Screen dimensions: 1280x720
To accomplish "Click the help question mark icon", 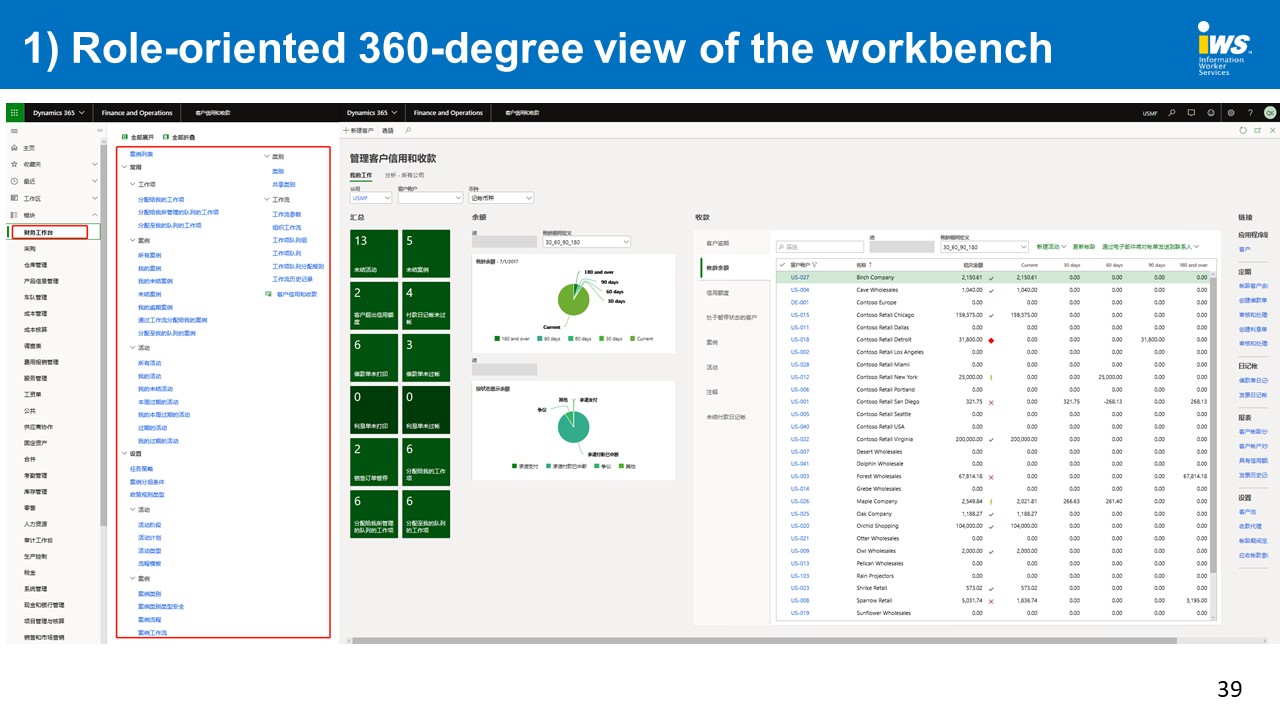I will (1250, 113).
